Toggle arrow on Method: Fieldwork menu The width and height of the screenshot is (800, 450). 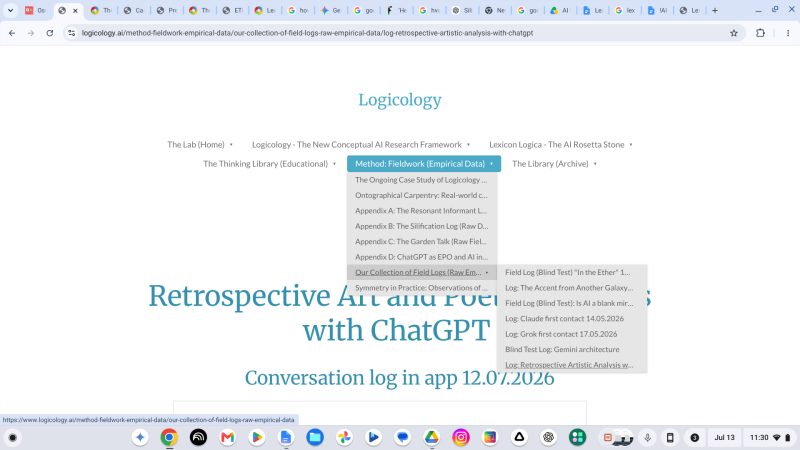tap(492, 164)
